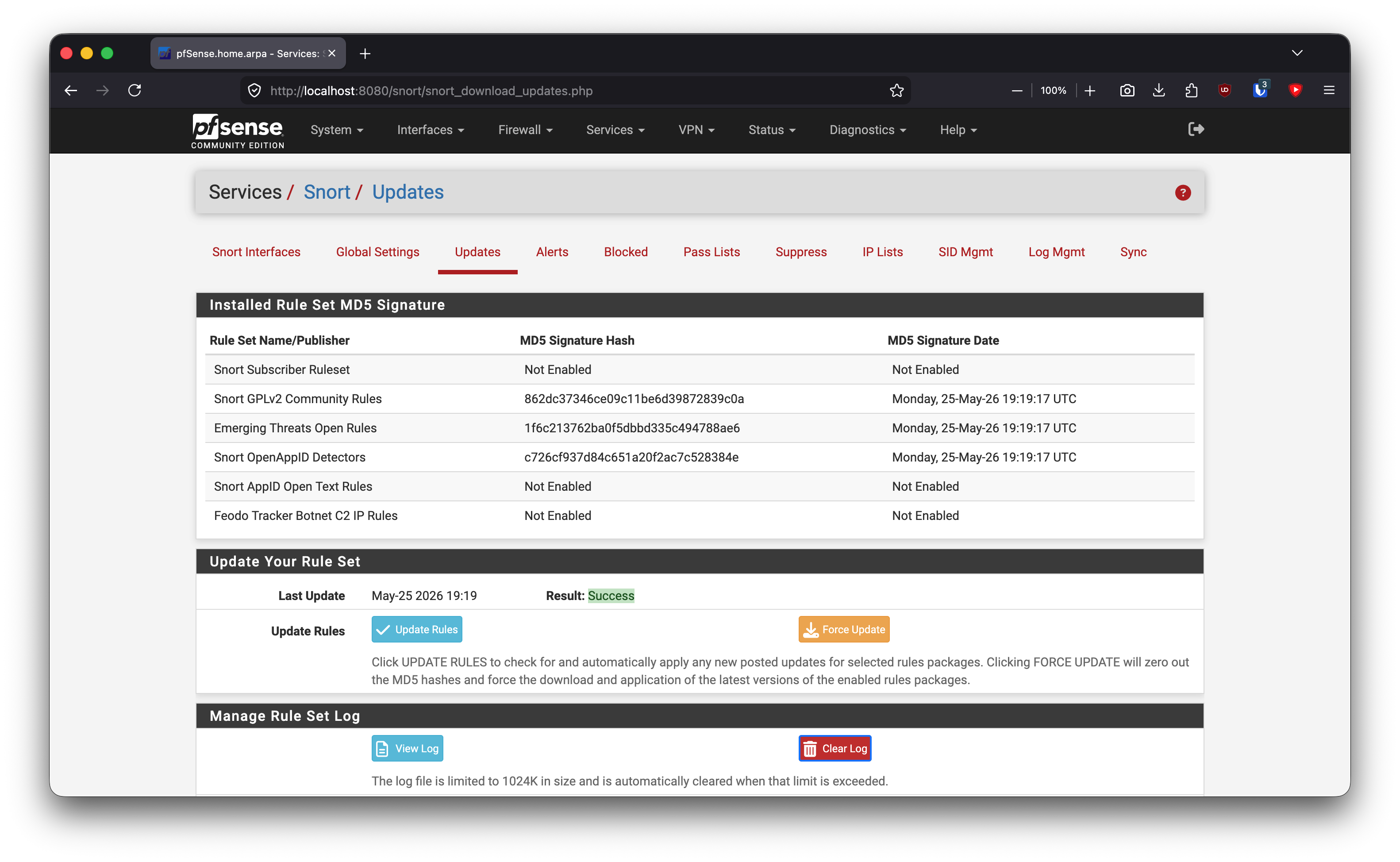Select the Updates tab
Image resolution: width=1400 pixels, height=862 pixels.
click(477, 252)
